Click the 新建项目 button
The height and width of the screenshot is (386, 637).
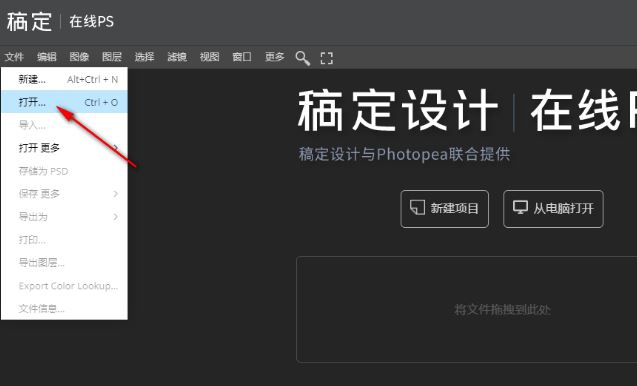(444, 209)
